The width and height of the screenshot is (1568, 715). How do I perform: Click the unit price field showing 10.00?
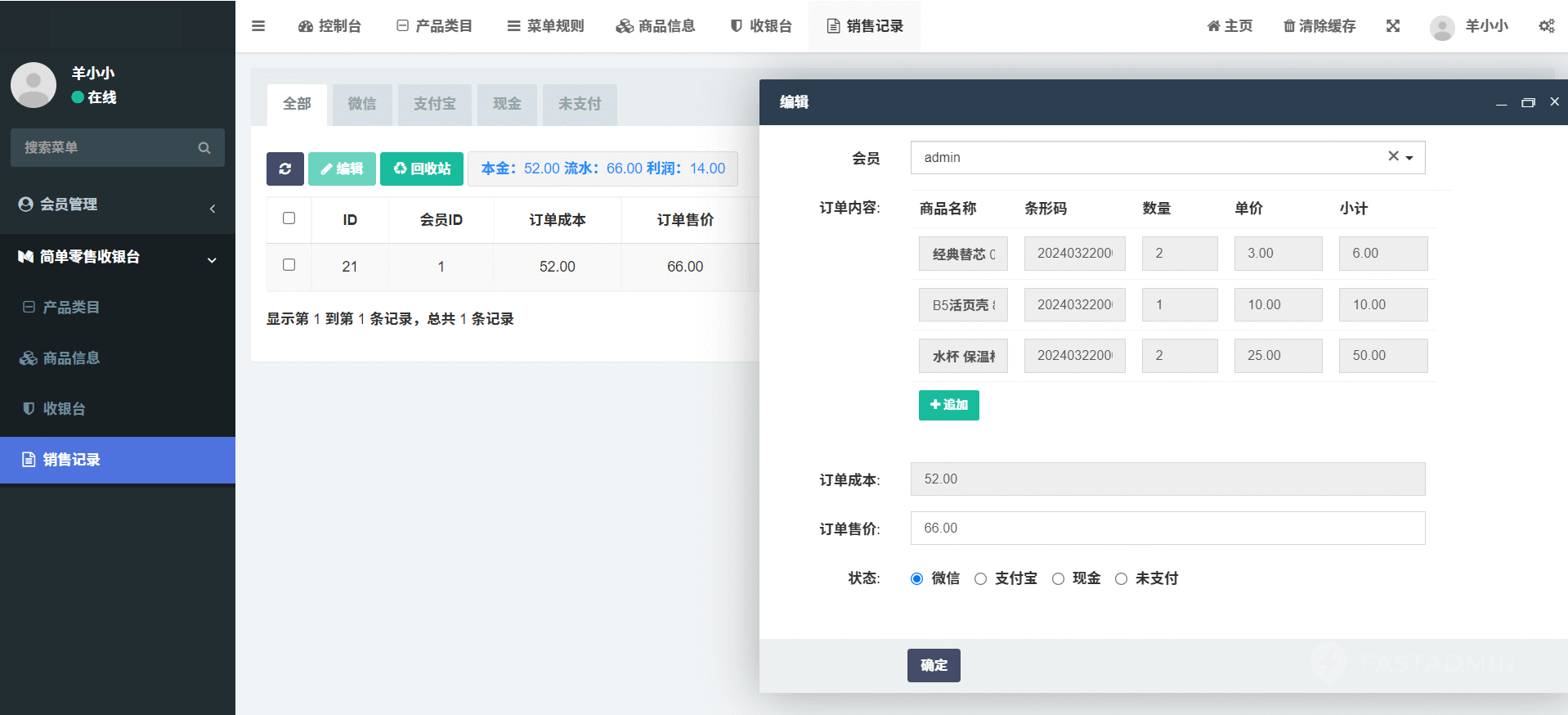click(x=1279, y=304)
